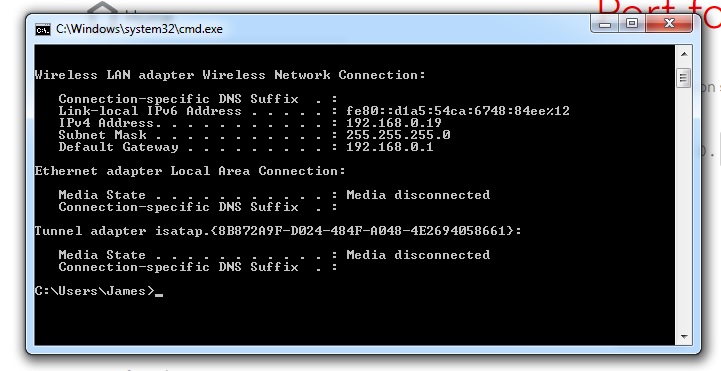The height and width of the screenshot is (371, 721).
Task: Close the cmd.exe window
Action: tap(669, 23)
